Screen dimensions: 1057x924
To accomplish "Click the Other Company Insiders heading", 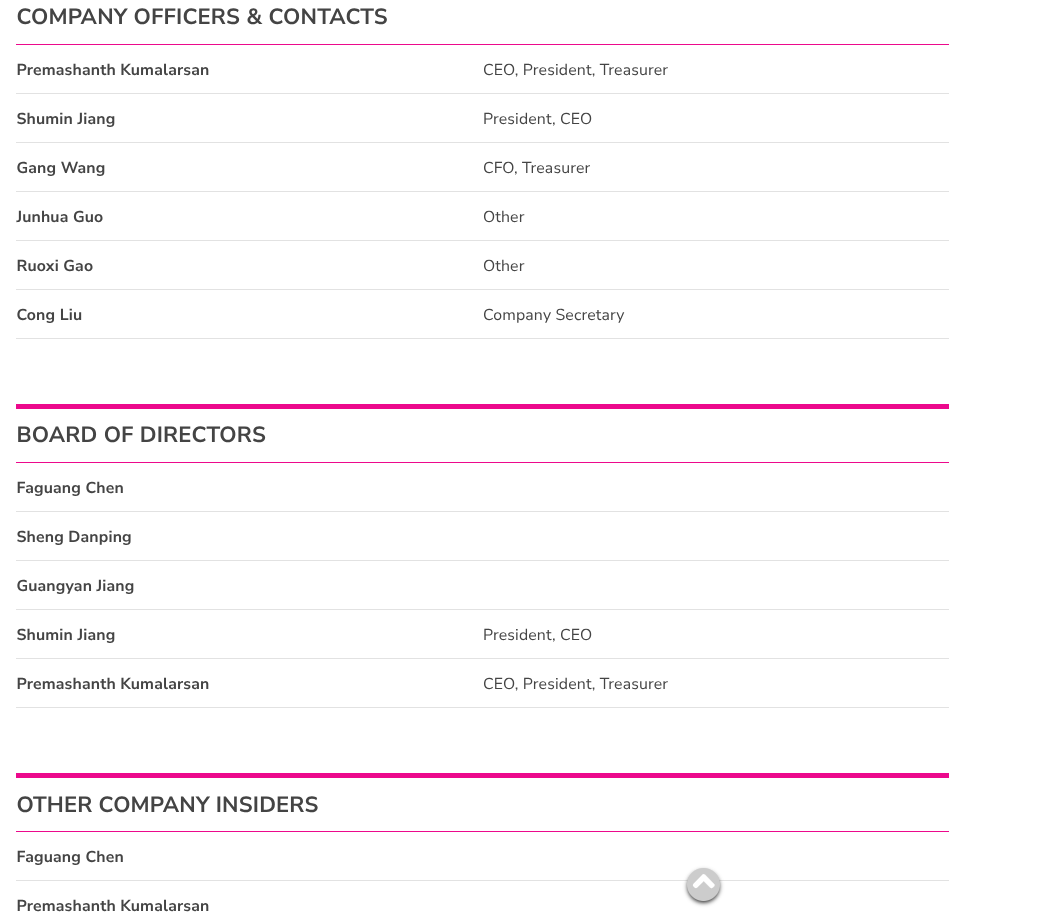I will click(x=167, y=805).
